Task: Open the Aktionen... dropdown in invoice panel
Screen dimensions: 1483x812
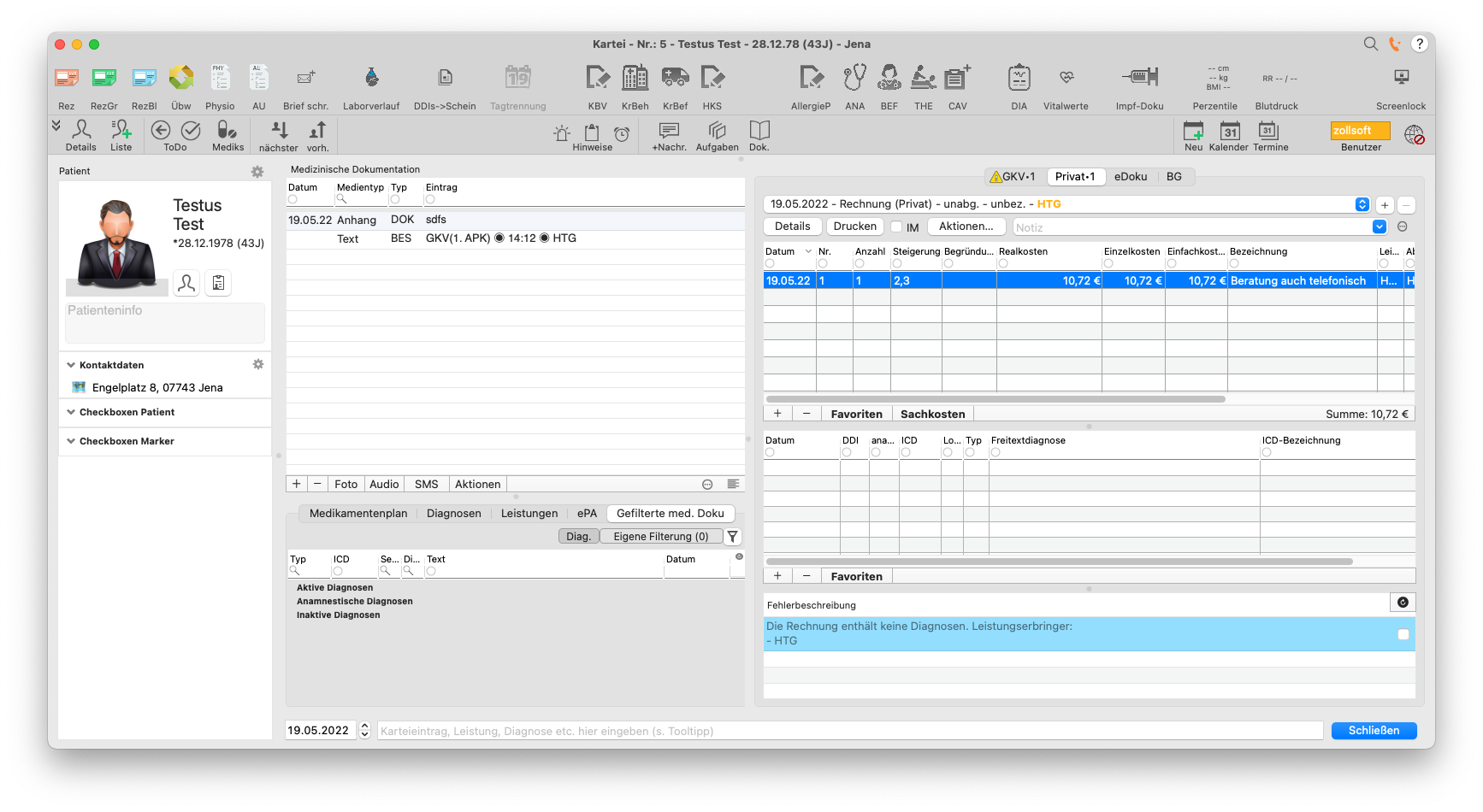Action: [966, 227]
